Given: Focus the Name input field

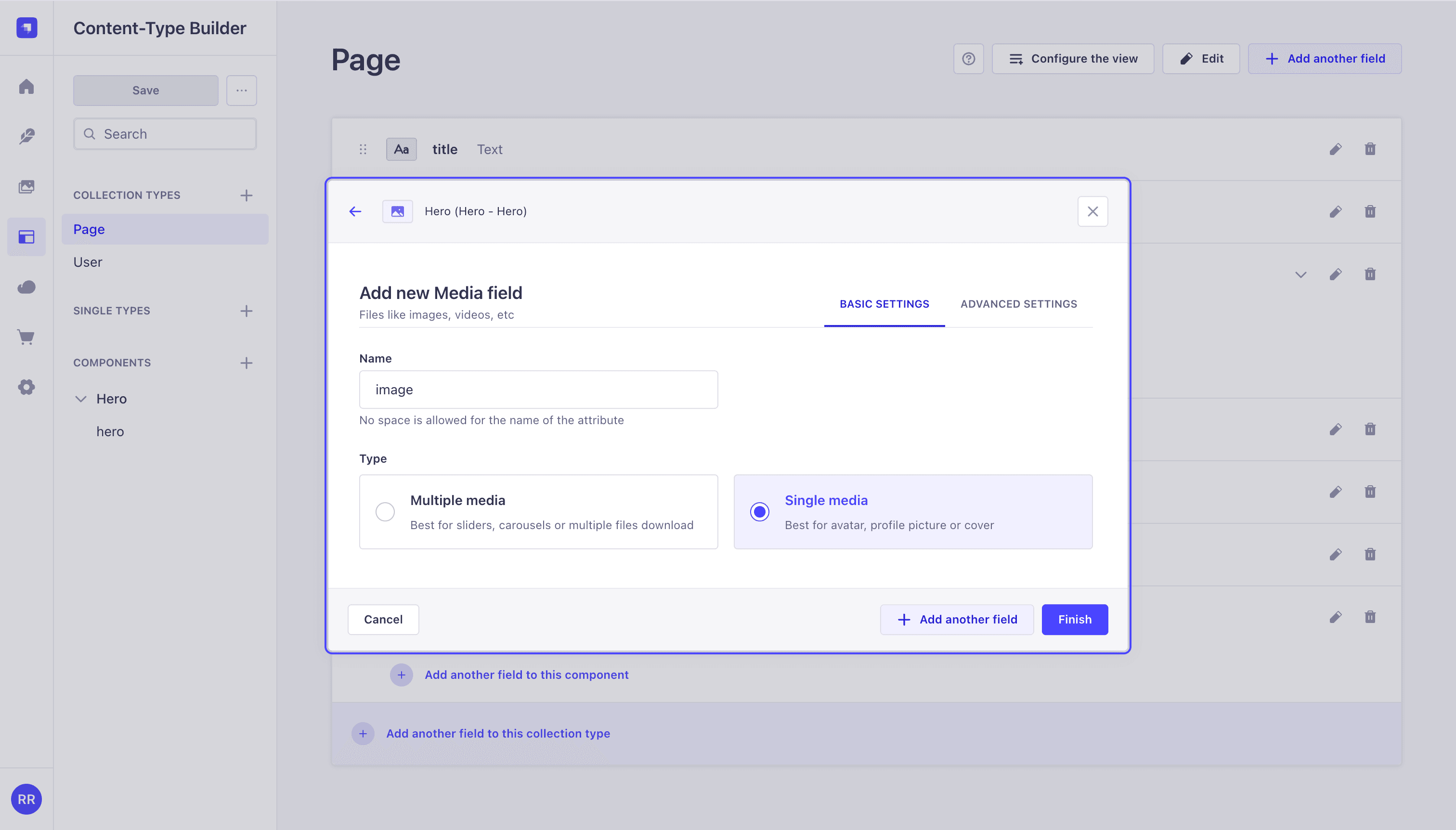Looking at the screenshot, I should 538,390.
